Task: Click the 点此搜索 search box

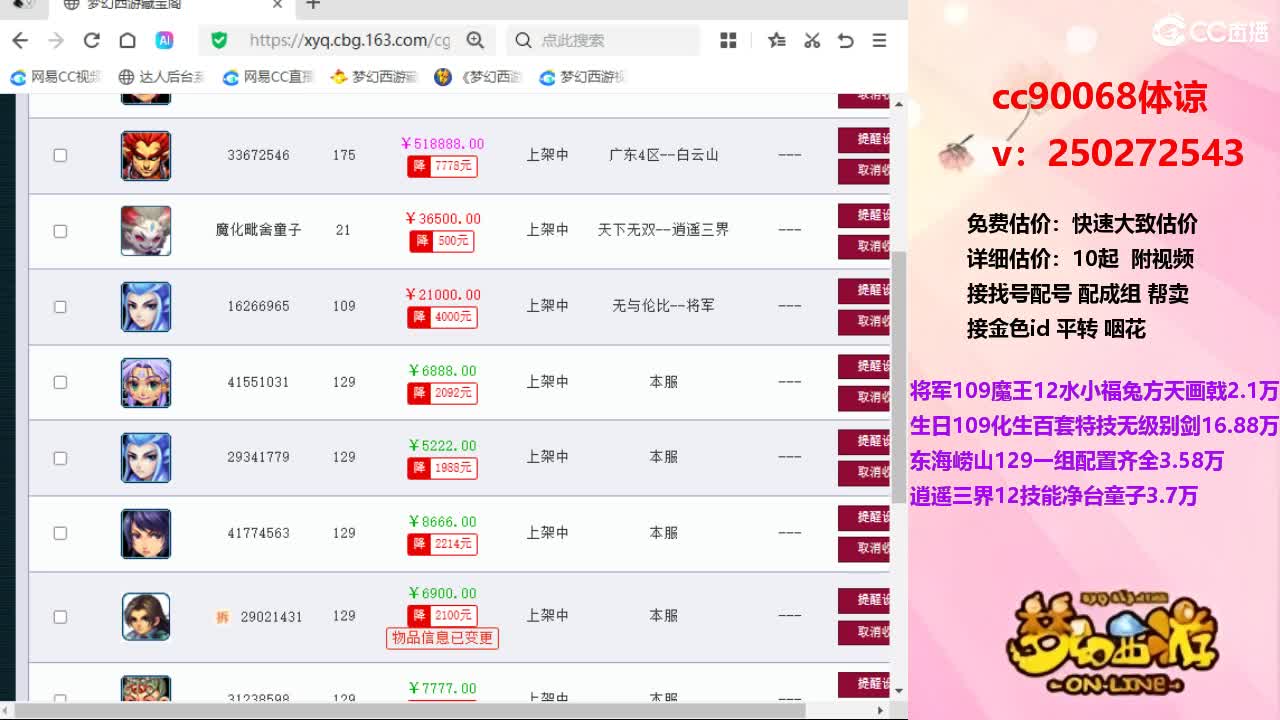Action: [605, 40]
